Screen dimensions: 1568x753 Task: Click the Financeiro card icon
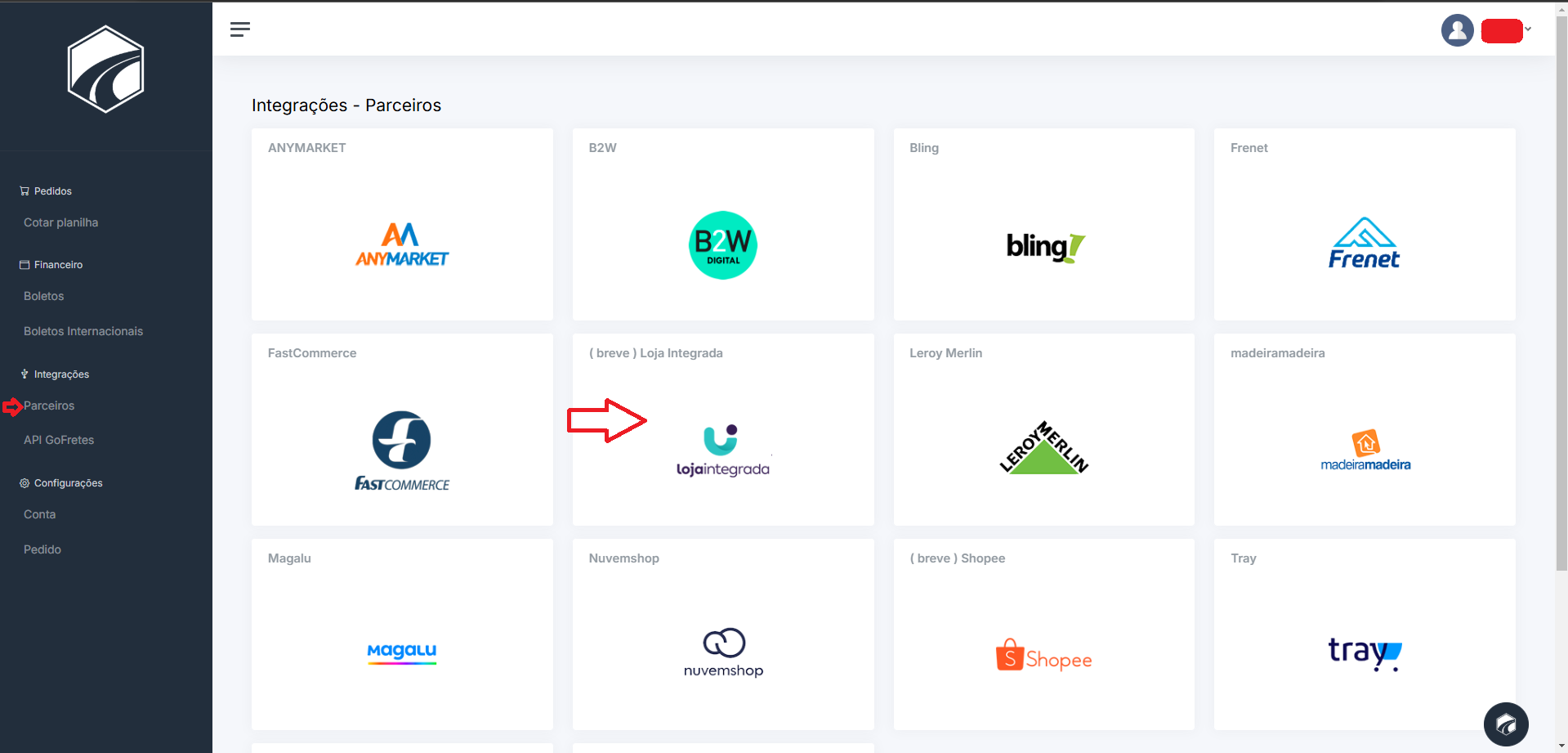[x=25, y=265]
